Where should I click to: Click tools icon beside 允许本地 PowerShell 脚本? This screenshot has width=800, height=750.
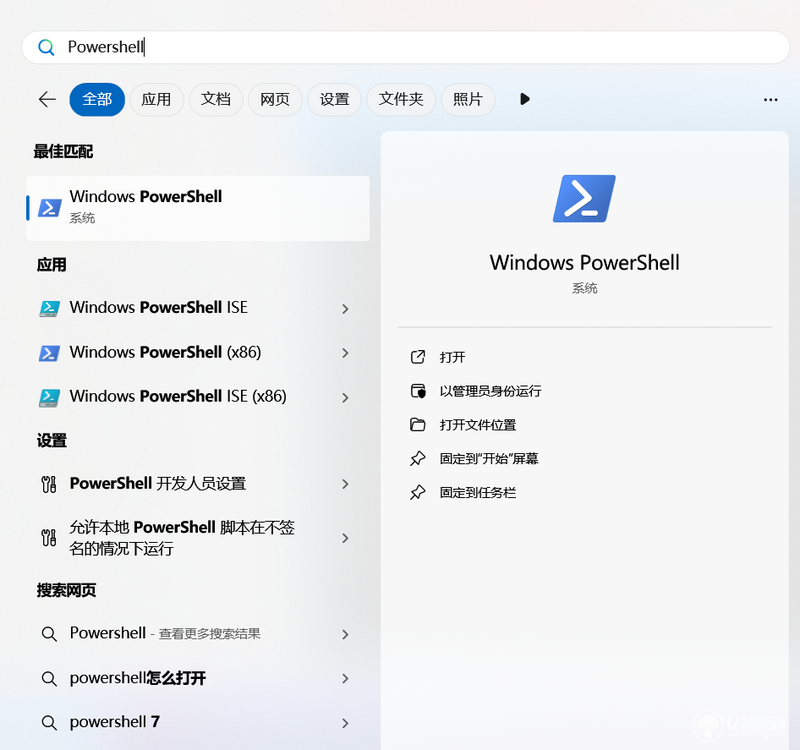coord(49,538)
